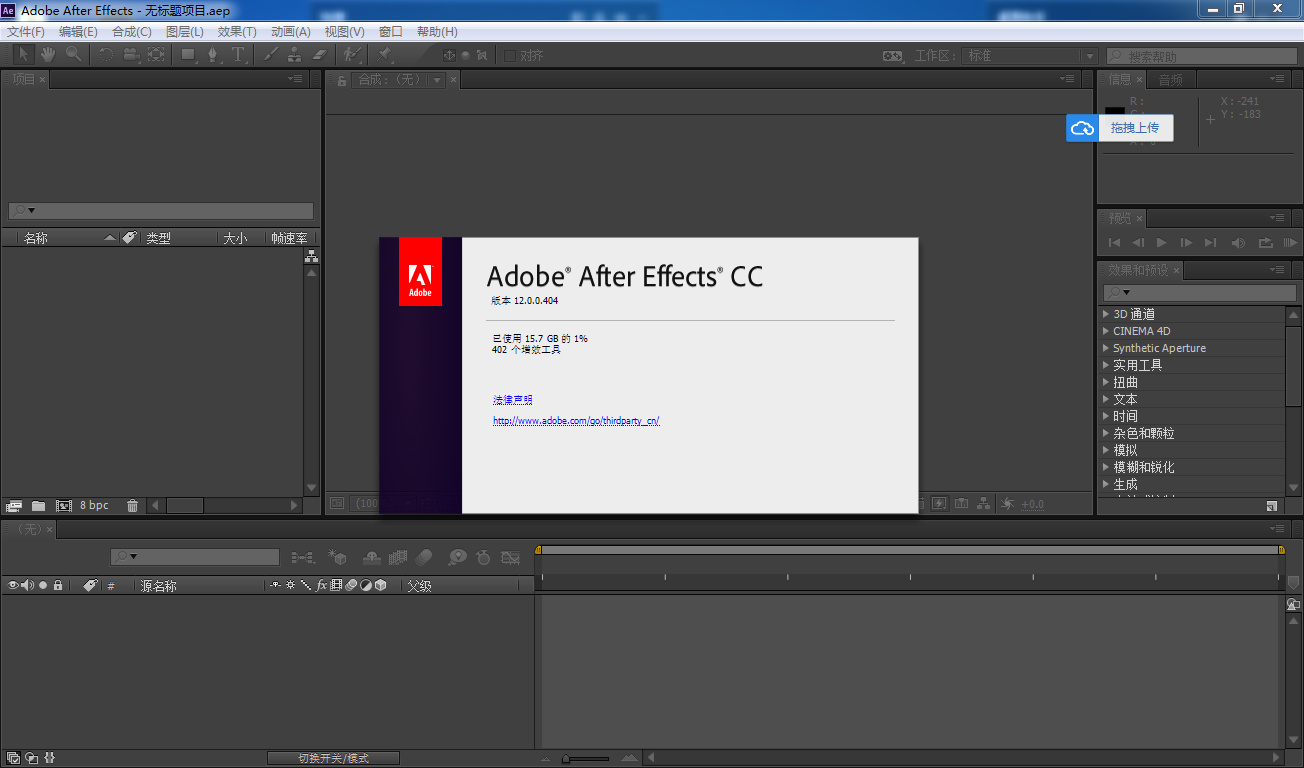Click the timeline work area bar

pos(910,550)
